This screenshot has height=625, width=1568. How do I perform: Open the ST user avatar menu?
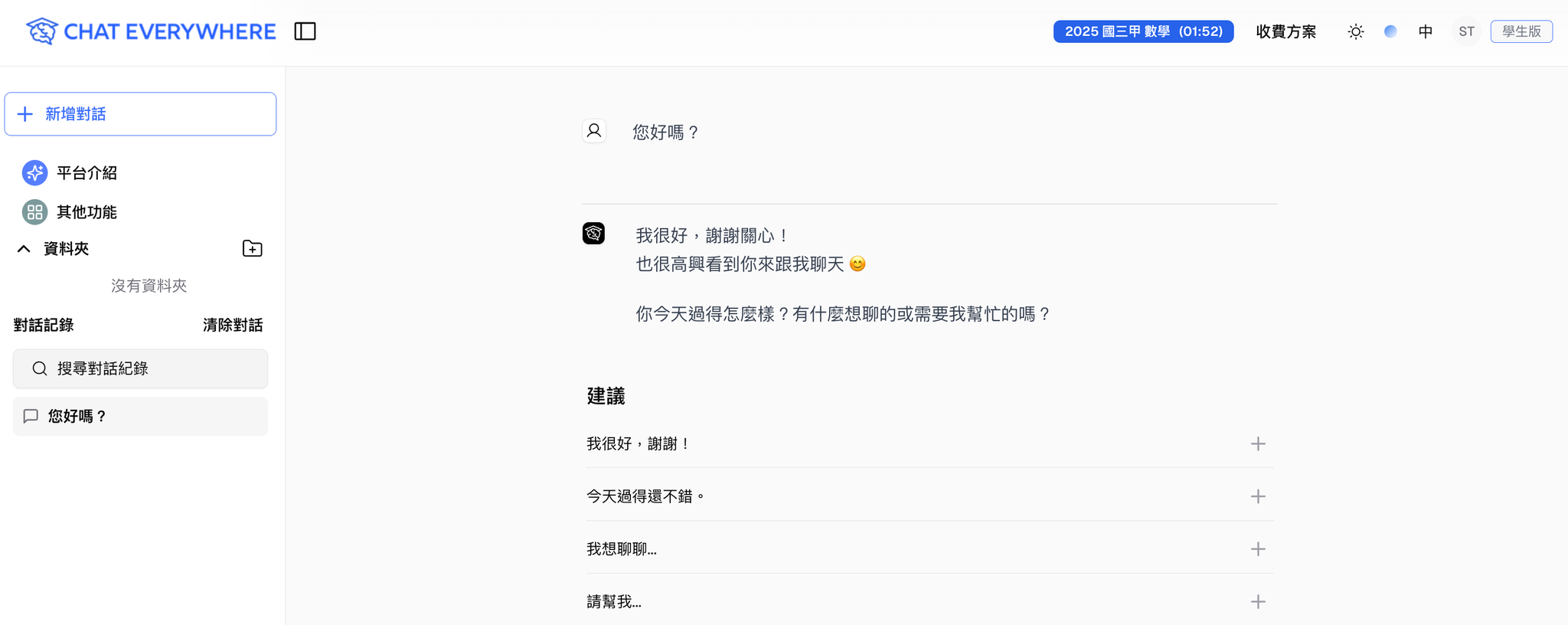1466,31
